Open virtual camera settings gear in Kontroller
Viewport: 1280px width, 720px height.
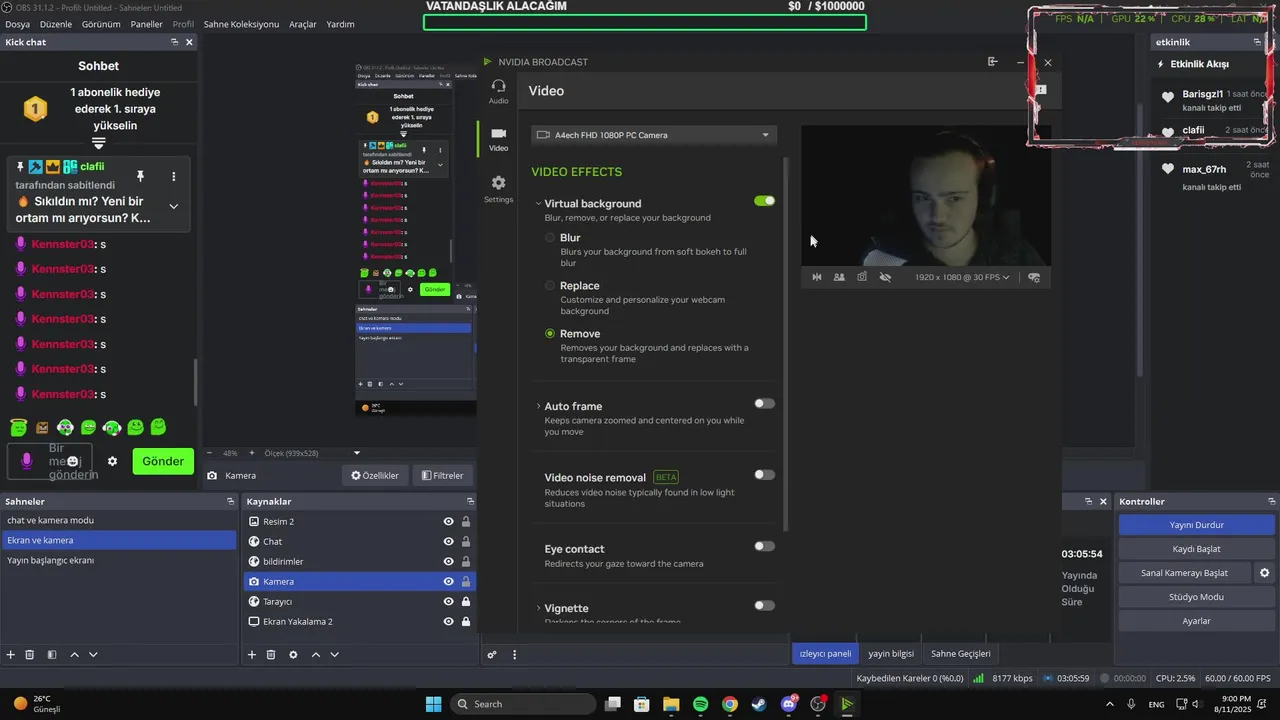(1264, 573)
